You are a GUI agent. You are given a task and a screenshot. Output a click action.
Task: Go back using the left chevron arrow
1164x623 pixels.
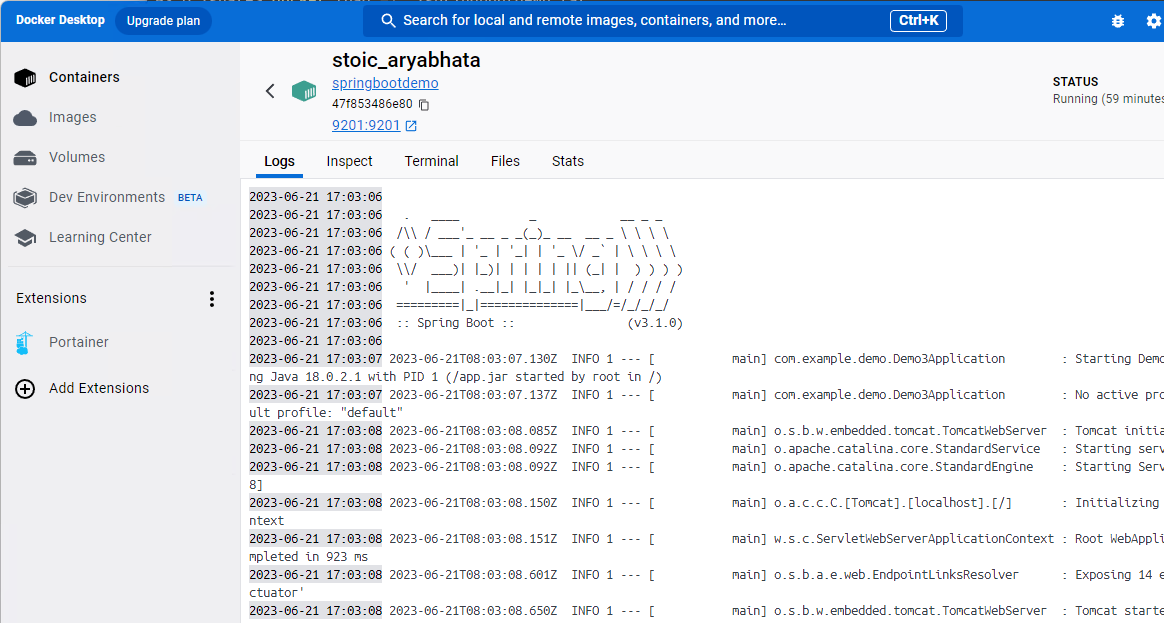click(x=270, y=91)
